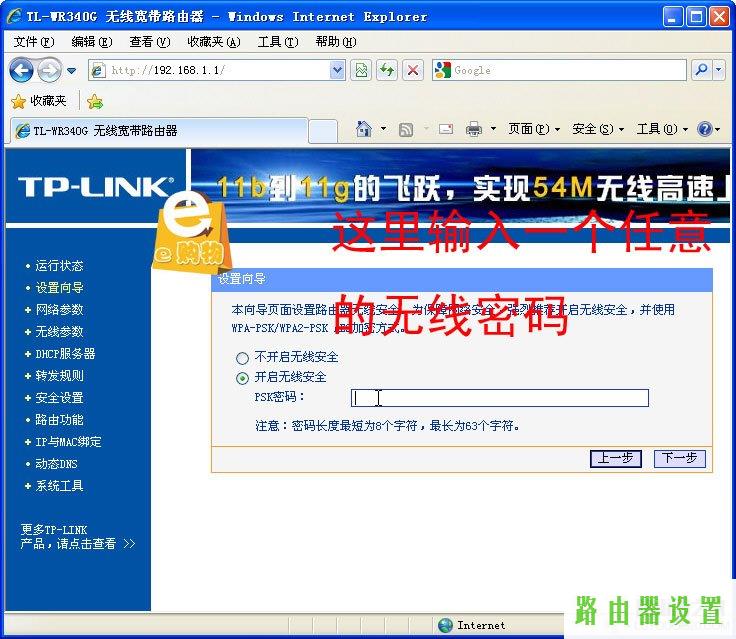Expand 安全设置 in the sidebar

click(59, 398)
